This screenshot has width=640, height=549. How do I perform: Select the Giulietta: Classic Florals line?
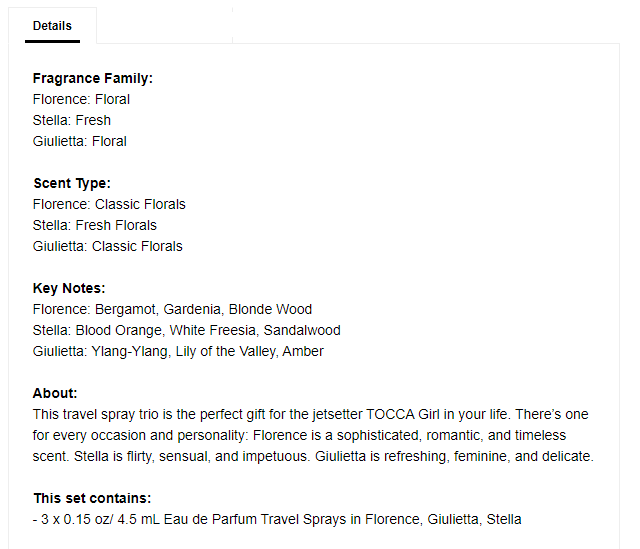pyautogui.click(x=108, y=246)
